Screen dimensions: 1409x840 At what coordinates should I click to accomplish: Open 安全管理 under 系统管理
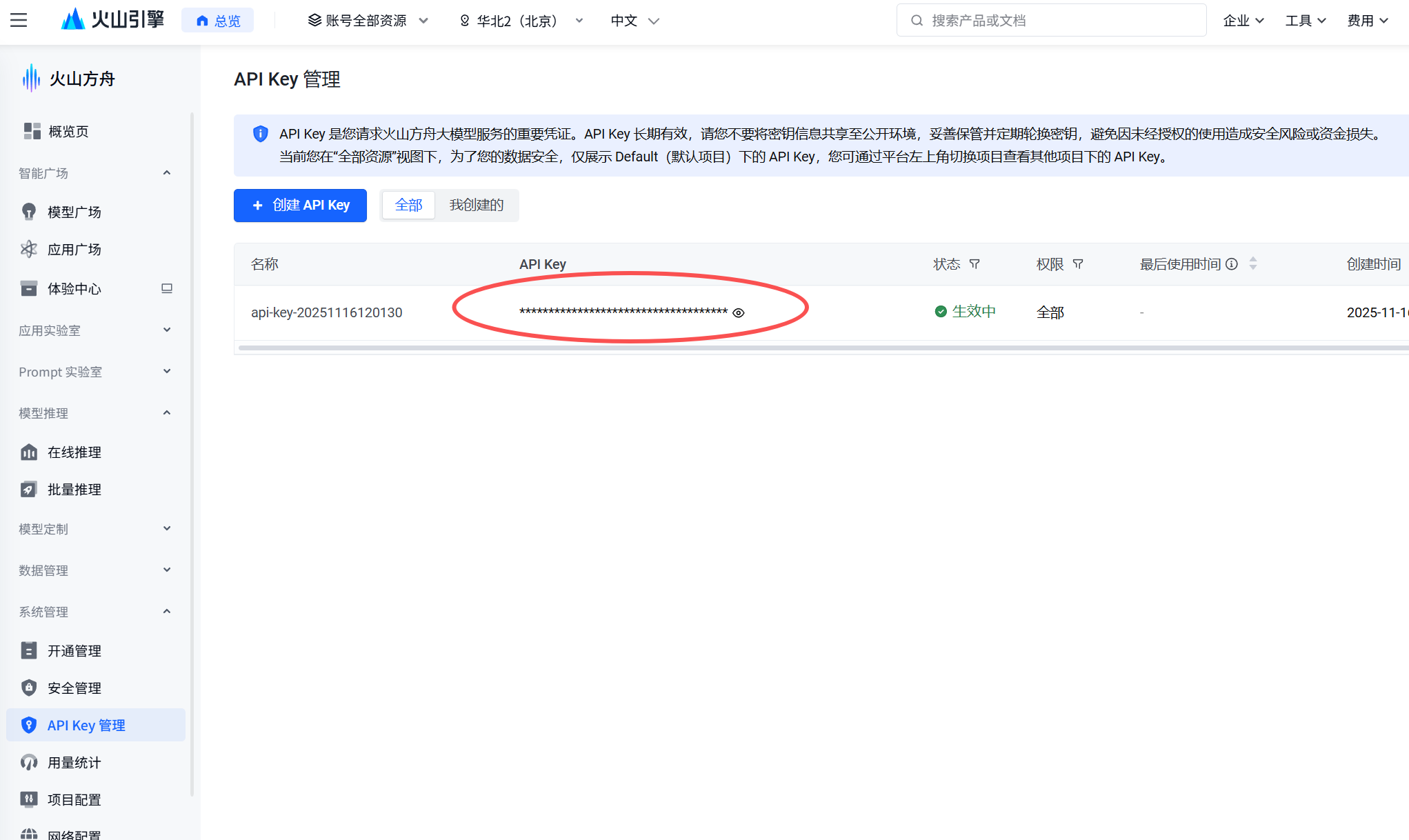pyautogui.click(x=76, y=688)
